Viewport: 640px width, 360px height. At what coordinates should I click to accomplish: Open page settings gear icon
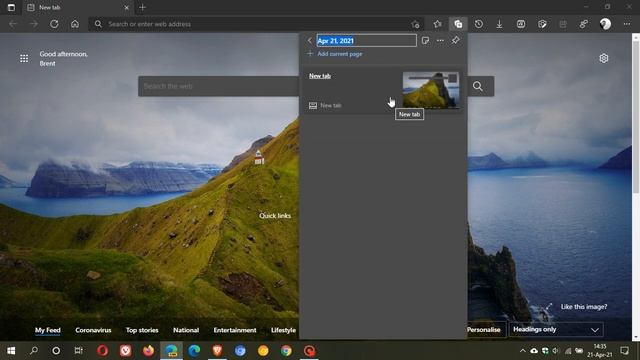tap(604, 58)
